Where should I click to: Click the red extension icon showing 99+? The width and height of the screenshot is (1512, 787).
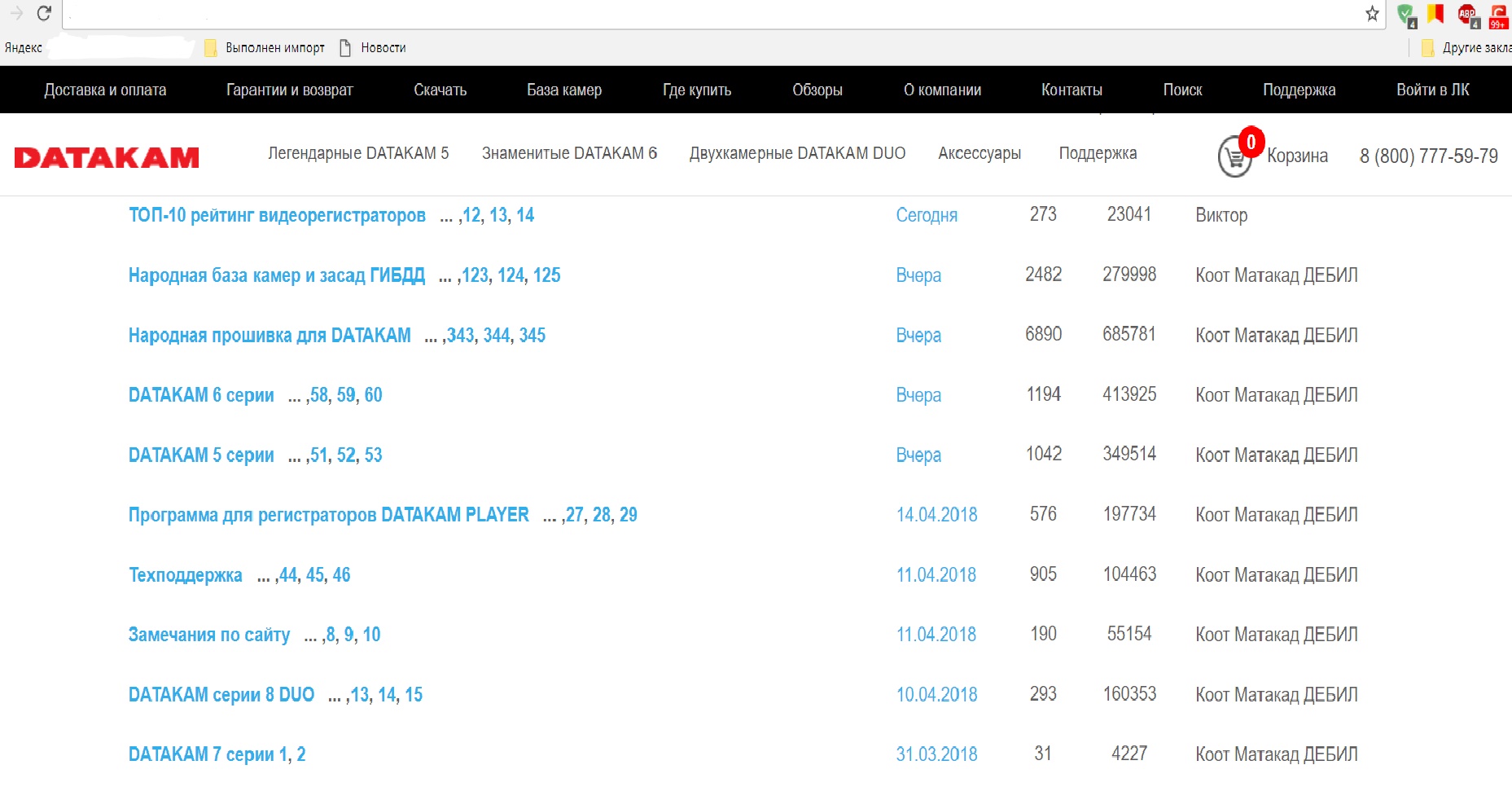coord(1498,15)
